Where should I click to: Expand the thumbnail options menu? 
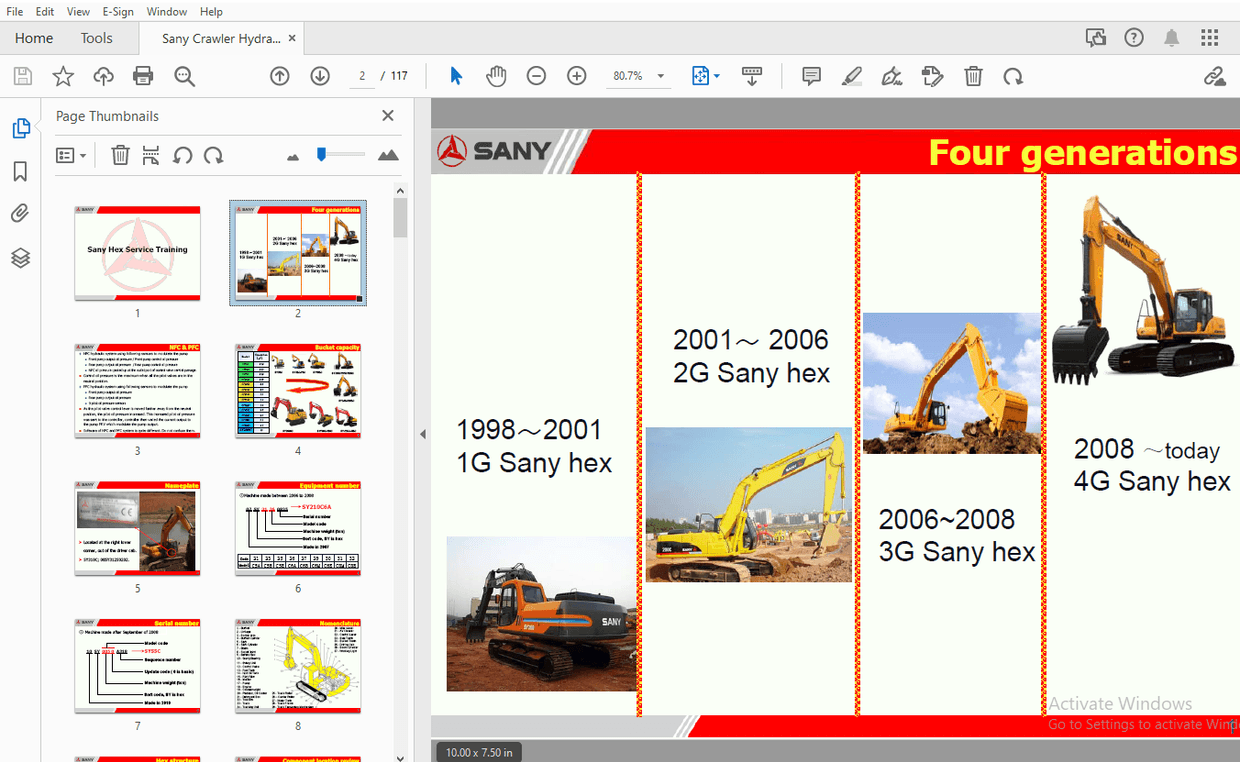[x=70, y=155]
